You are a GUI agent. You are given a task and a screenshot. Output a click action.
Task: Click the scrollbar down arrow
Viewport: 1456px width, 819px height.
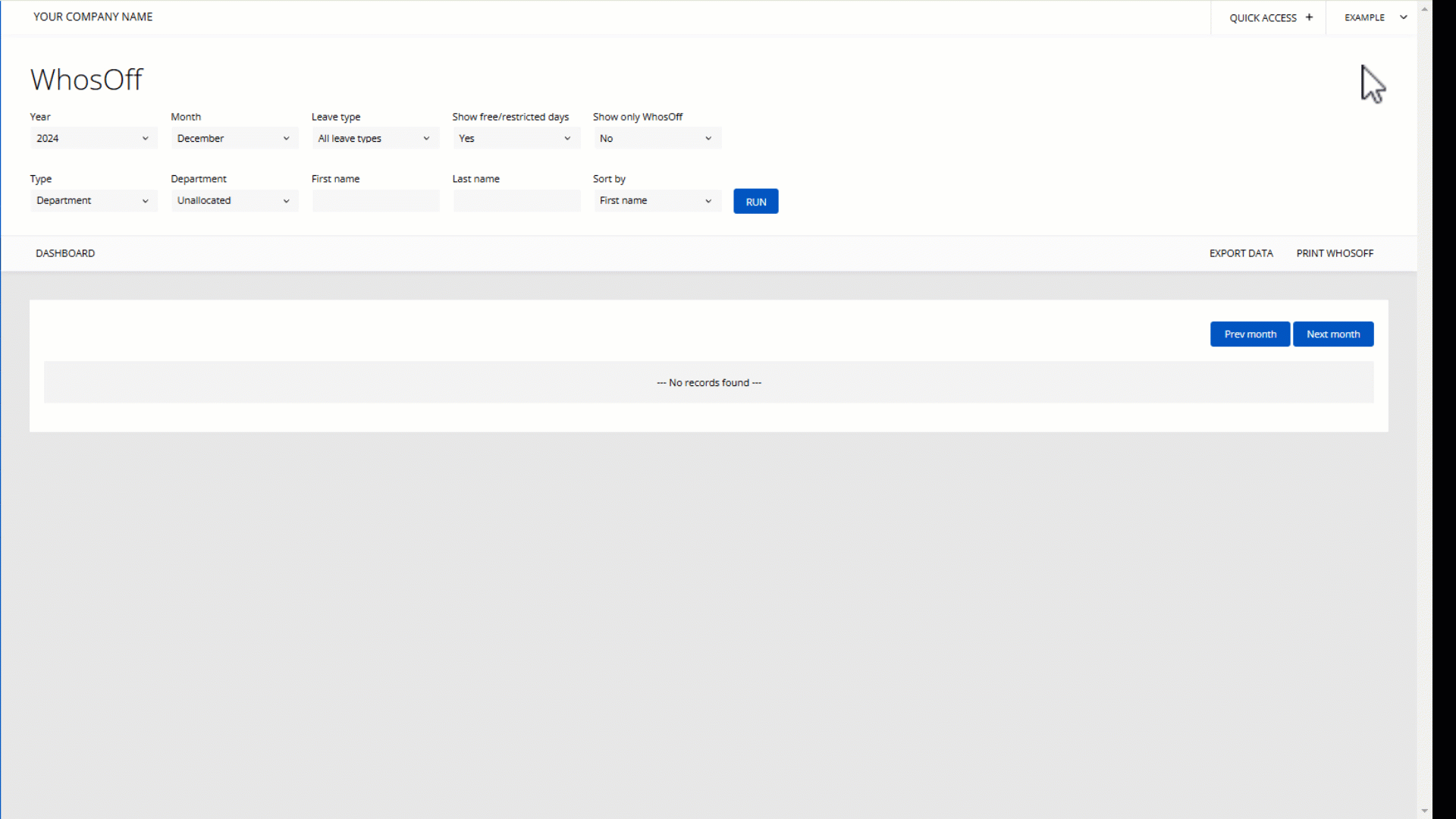click(x=1424, y=811)
